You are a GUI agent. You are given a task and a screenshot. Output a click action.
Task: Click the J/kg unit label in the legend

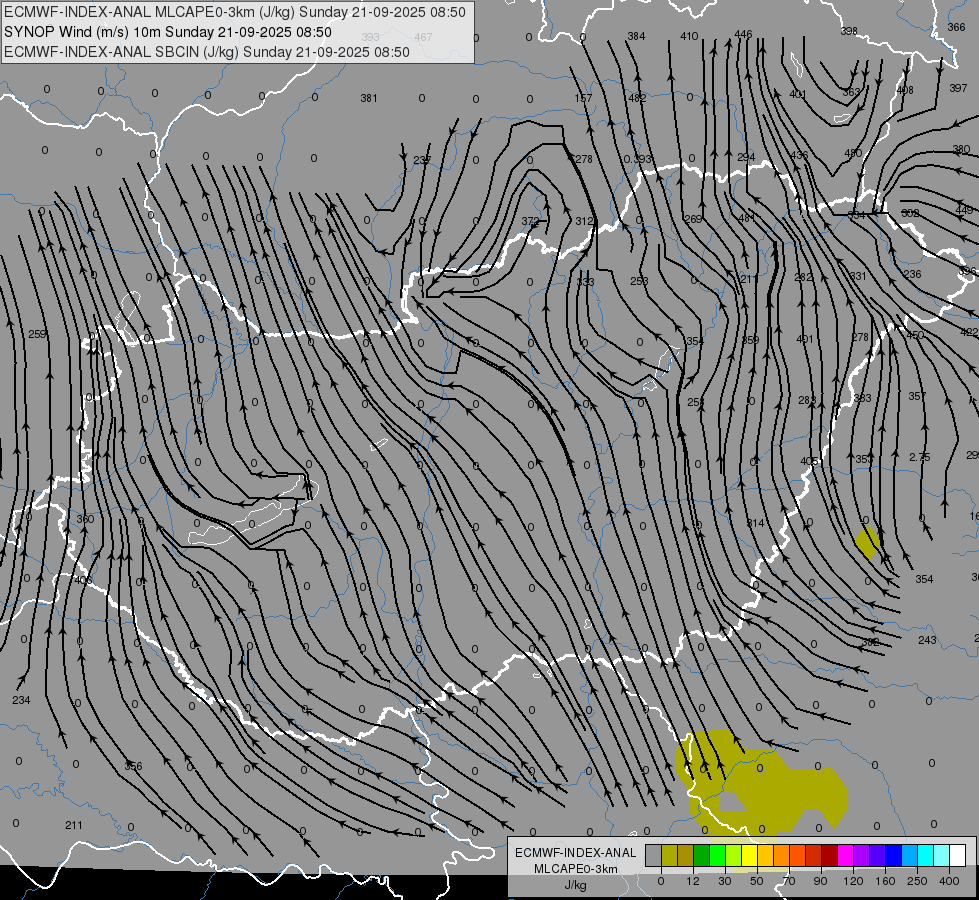(576, 885)
